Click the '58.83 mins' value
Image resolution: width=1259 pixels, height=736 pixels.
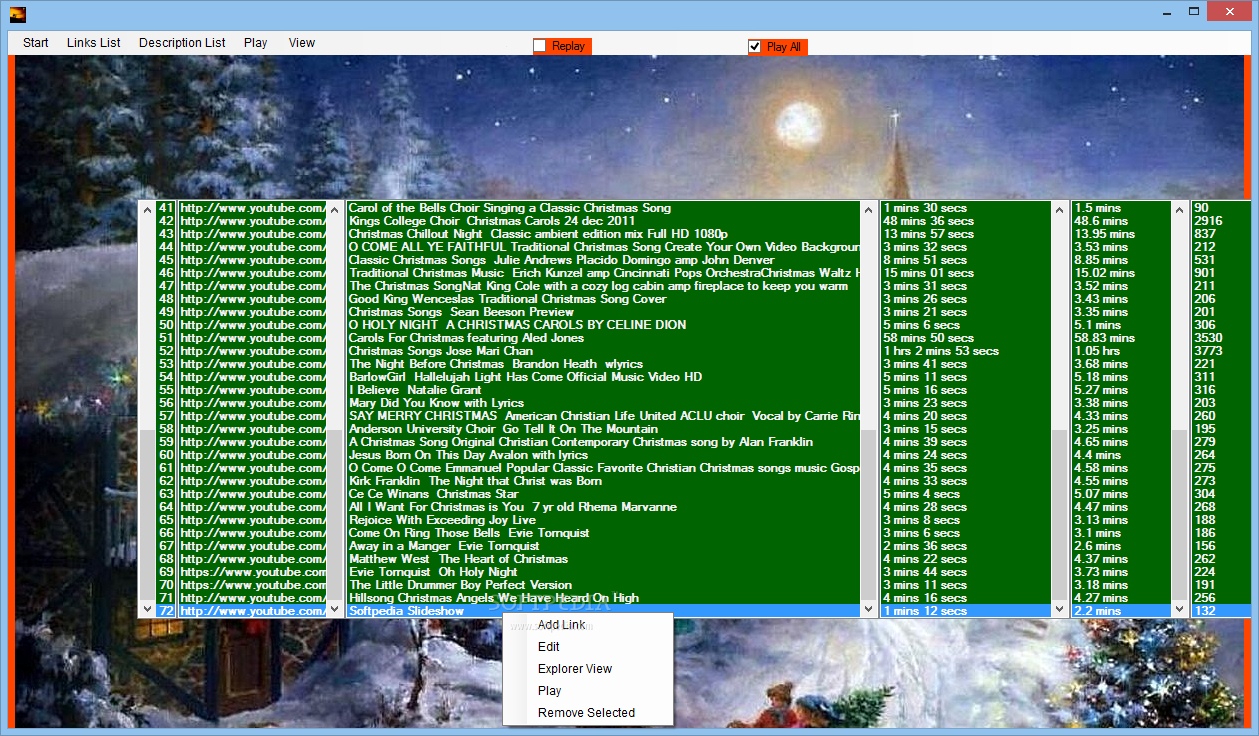tap(1104, 338)
